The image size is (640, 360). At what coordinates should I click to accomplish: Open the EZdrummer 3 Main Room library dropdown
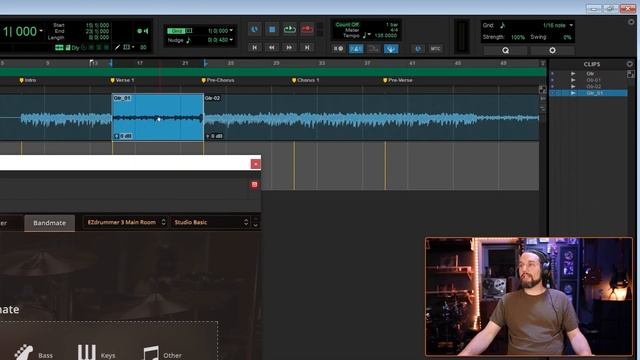click(x=125, y=222)
